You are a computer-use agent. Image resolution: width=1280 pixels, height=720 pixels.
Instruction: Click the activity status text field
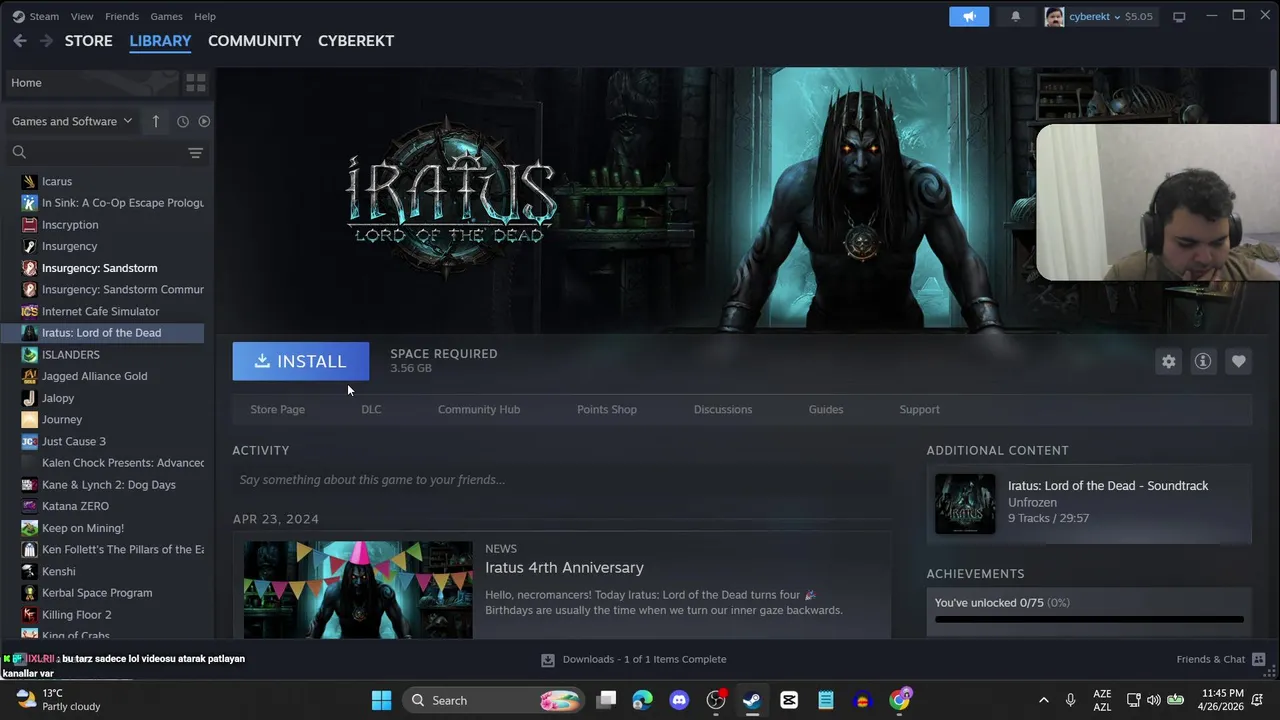(562, 480)
